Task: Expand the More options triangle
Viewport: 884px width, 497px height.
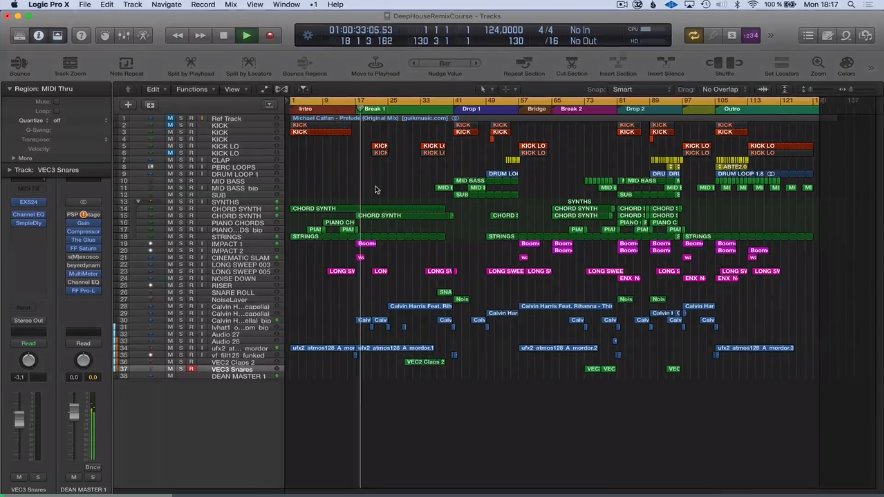Action: coord(14,158)
